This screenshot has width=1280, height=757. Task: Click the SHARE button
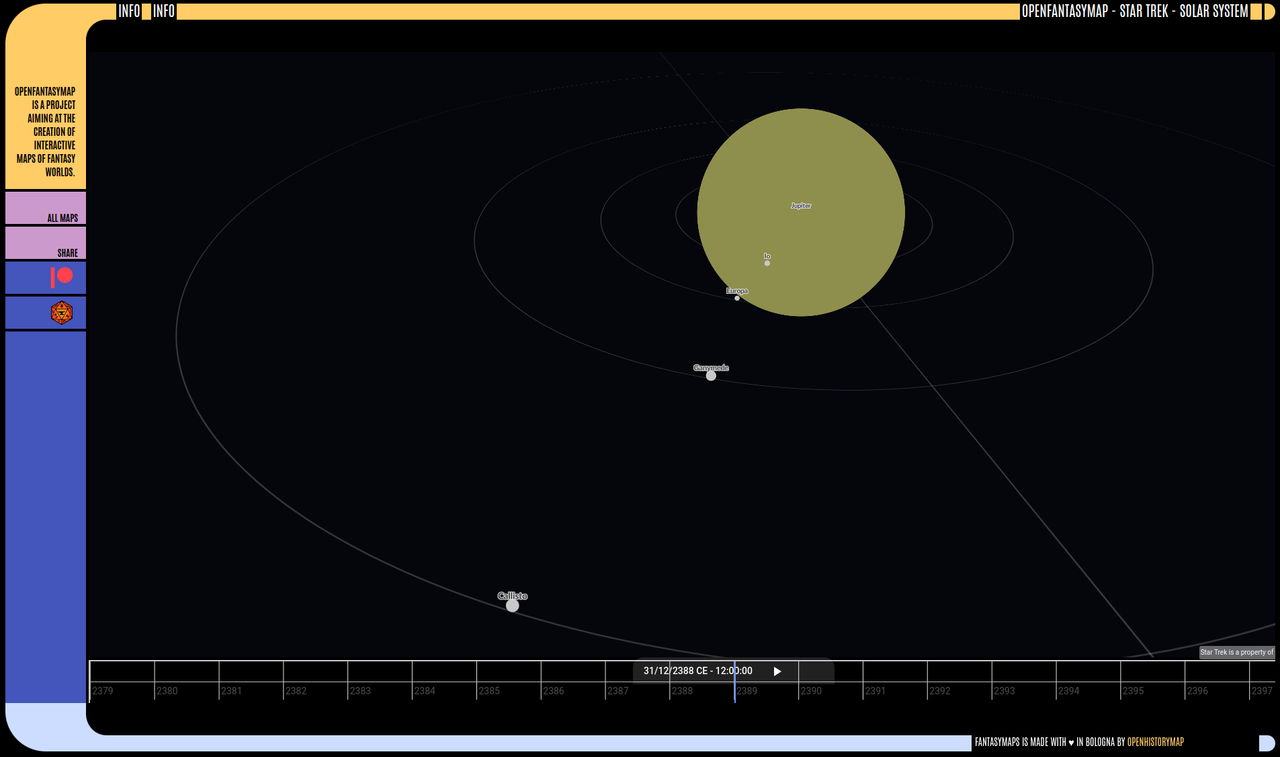pos(45,243)
